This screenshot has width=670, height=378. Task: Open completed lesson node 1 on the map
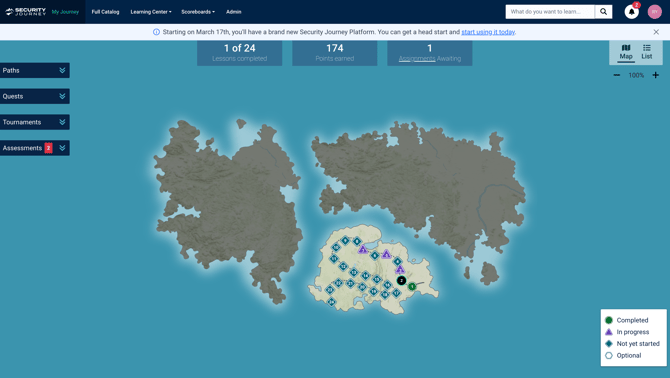tap(412, 286)
